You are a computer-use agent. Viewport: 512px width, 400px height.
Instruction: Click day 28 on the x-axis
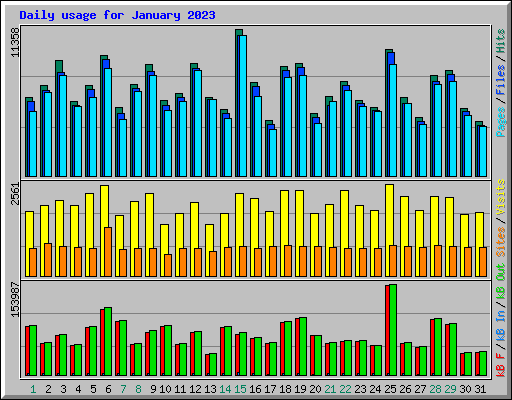pyautogui.click(x=435, y=389)
